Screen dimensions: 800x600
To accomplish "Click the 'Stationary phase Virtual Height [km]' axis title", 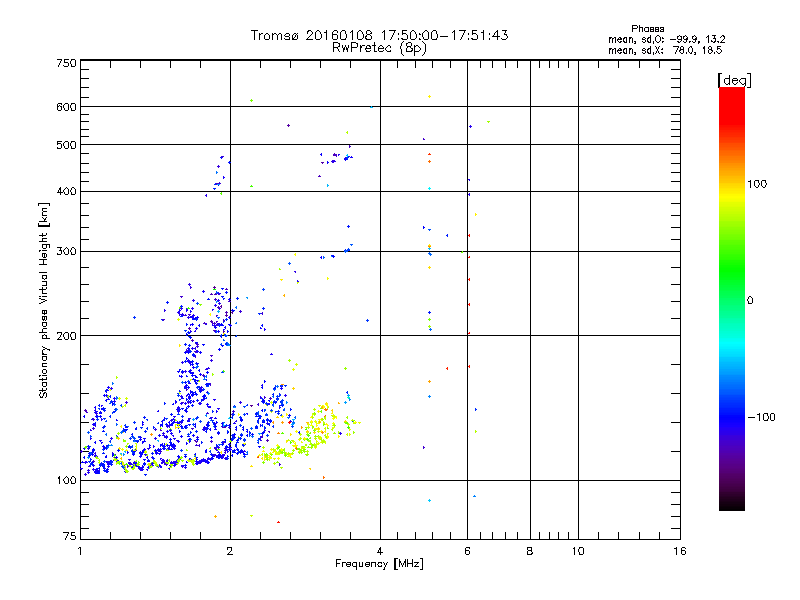I will tap(44, 301).
